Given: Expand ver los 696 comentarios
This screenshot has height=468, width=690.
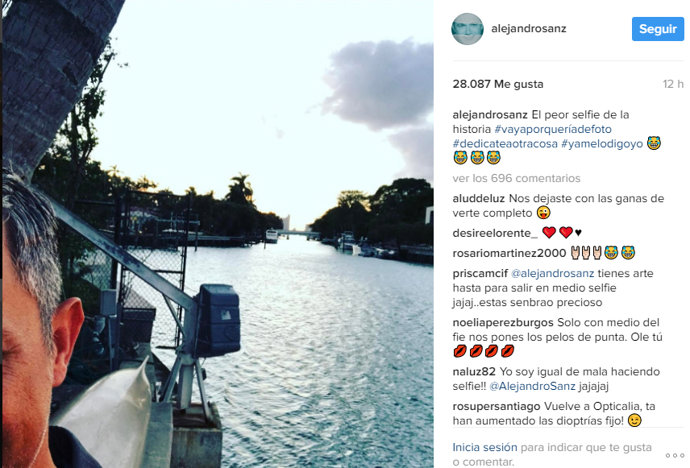Looking at the screenshot, I should coord(516,178).
